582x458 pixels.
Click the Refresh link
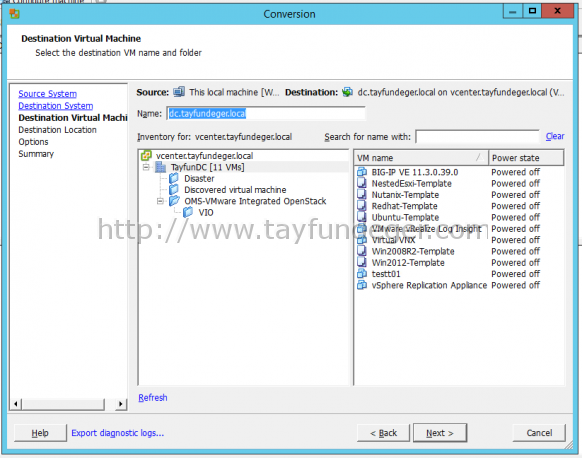(x=153, y=398)
